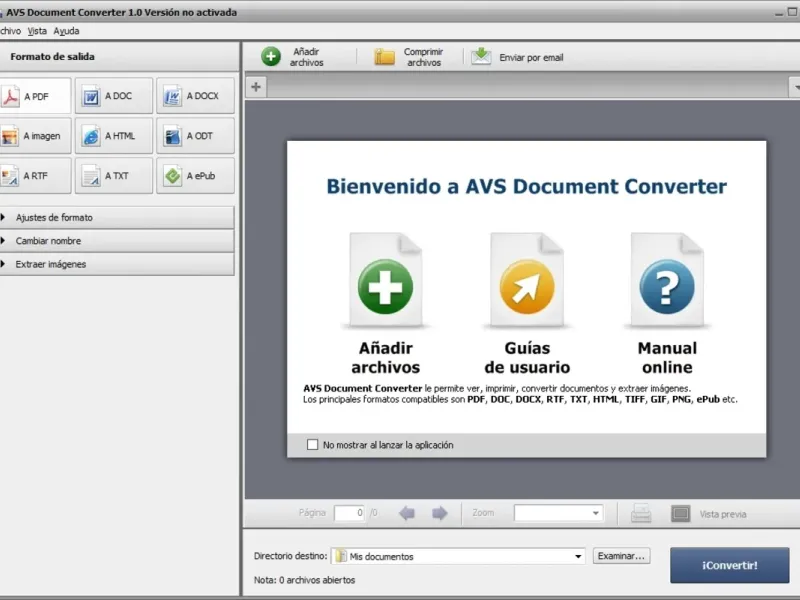The image size is (800, 600).
Task: Select the A ODT output format
Action: [x=195, y=136]
